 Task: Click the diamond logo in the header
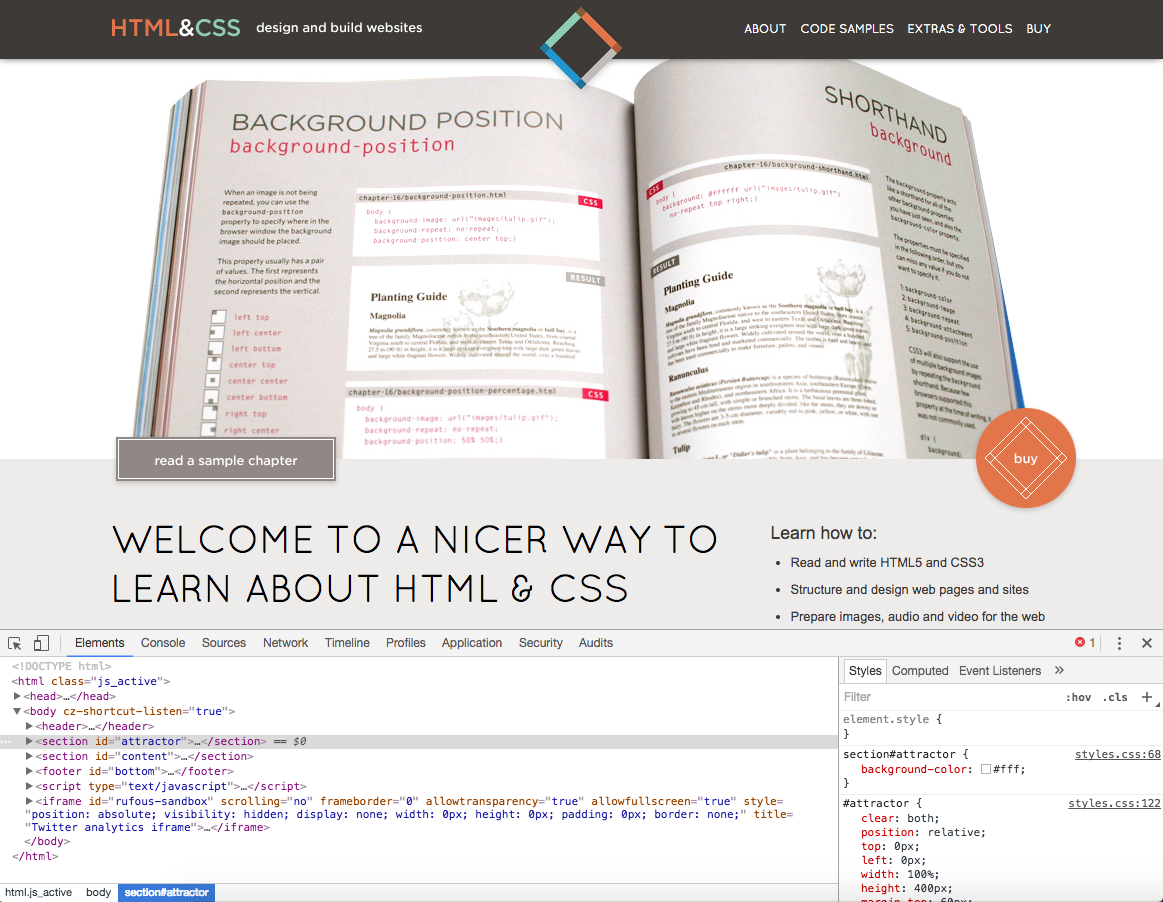[581, 47]
